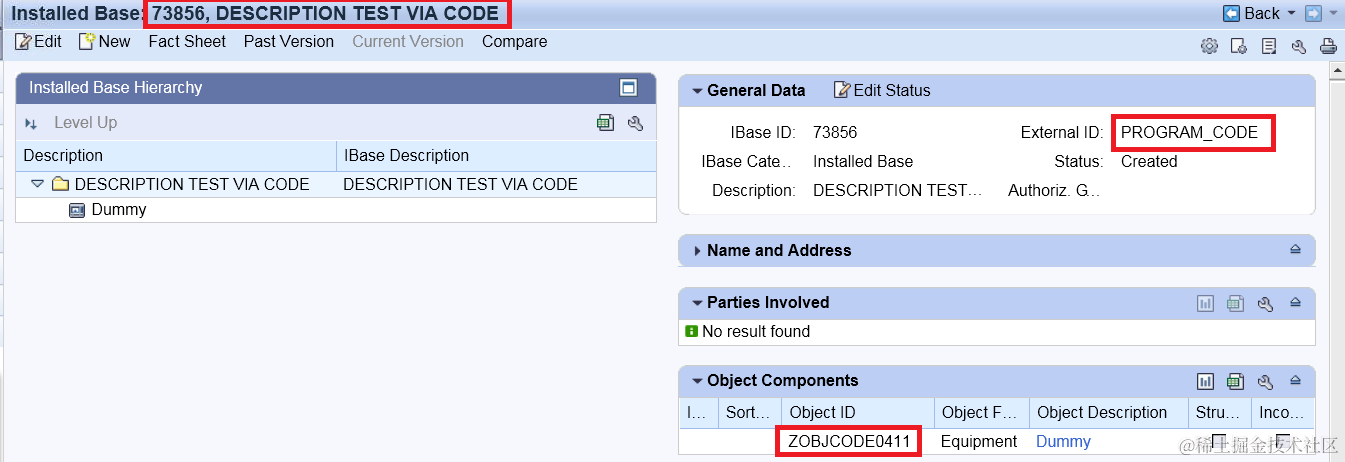The image size is (1345, 462).
Task: Click the wrench icon in the hierarchy toolbar
Action: click(x=635, y=123)
